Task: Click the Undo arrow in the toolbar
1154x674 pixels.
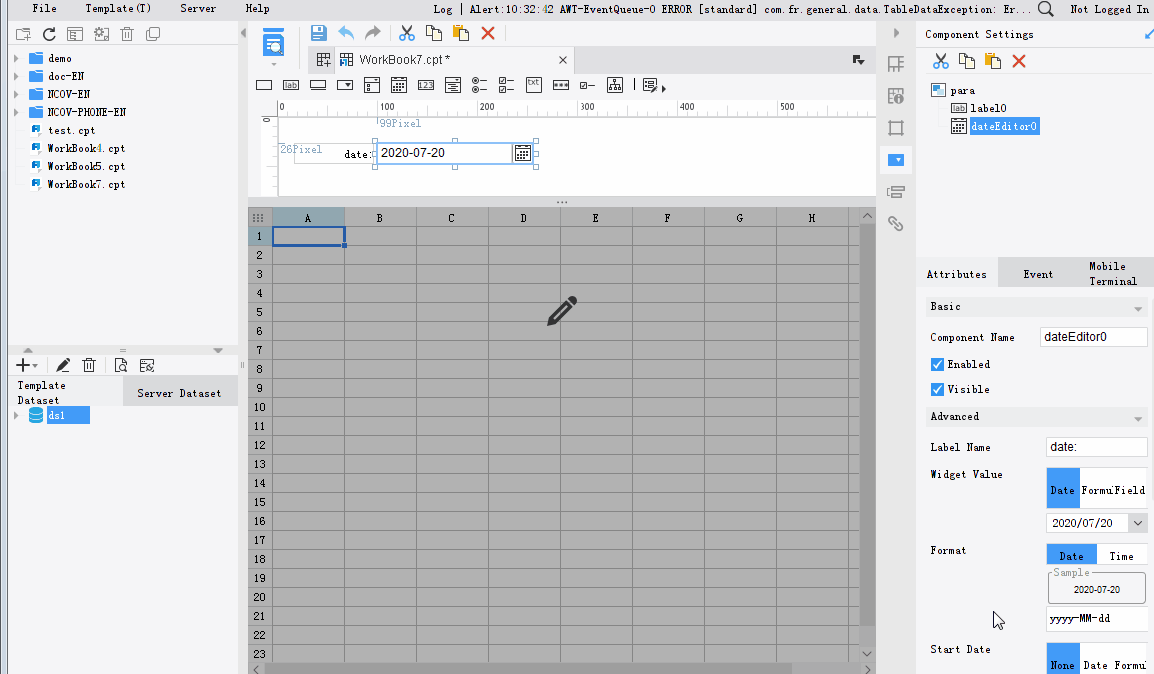Action: coord(346,33)
